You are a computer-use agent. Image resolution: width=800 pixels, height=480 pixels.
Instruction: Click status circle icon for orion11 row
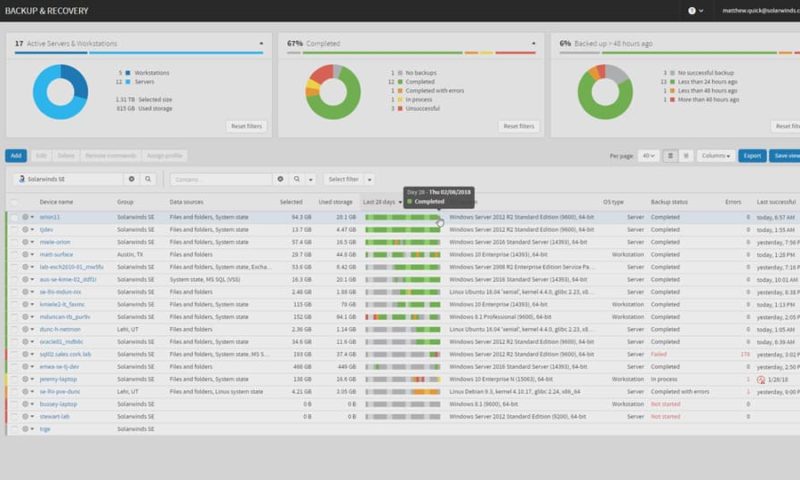[25, 217]
